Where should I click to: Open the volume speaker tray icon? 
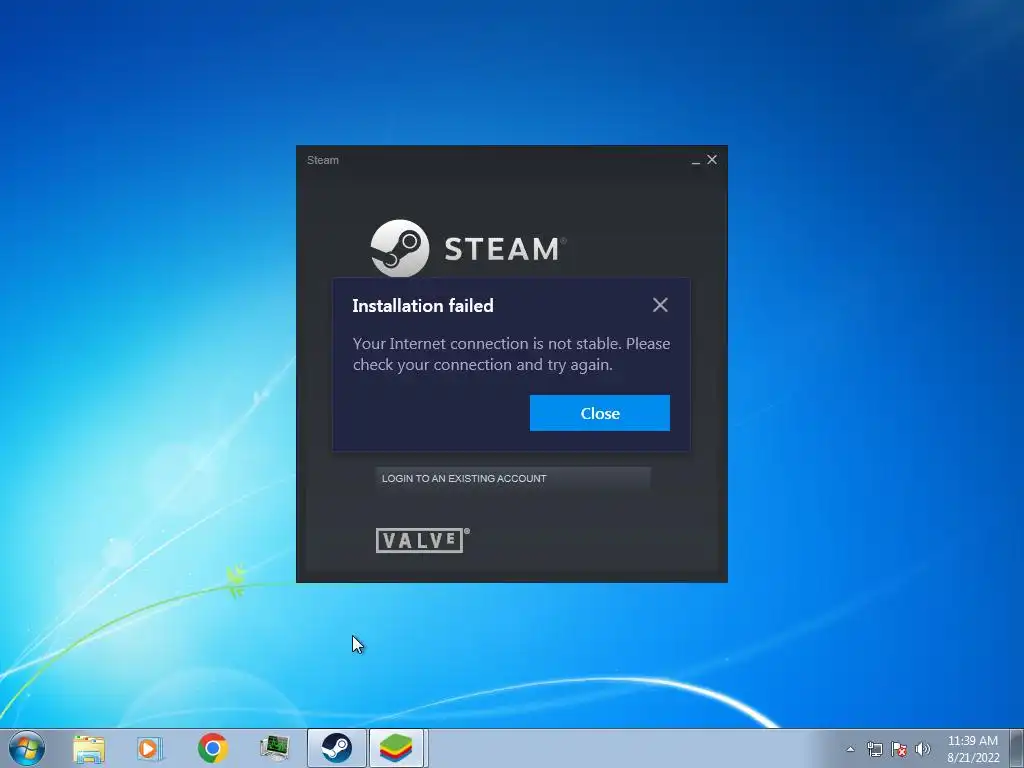(923, 749)
